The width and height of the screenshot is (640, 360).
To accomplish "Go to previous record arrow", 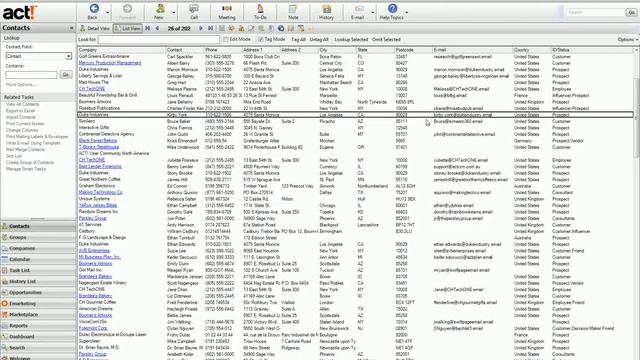I will click(x=157, y=29).
